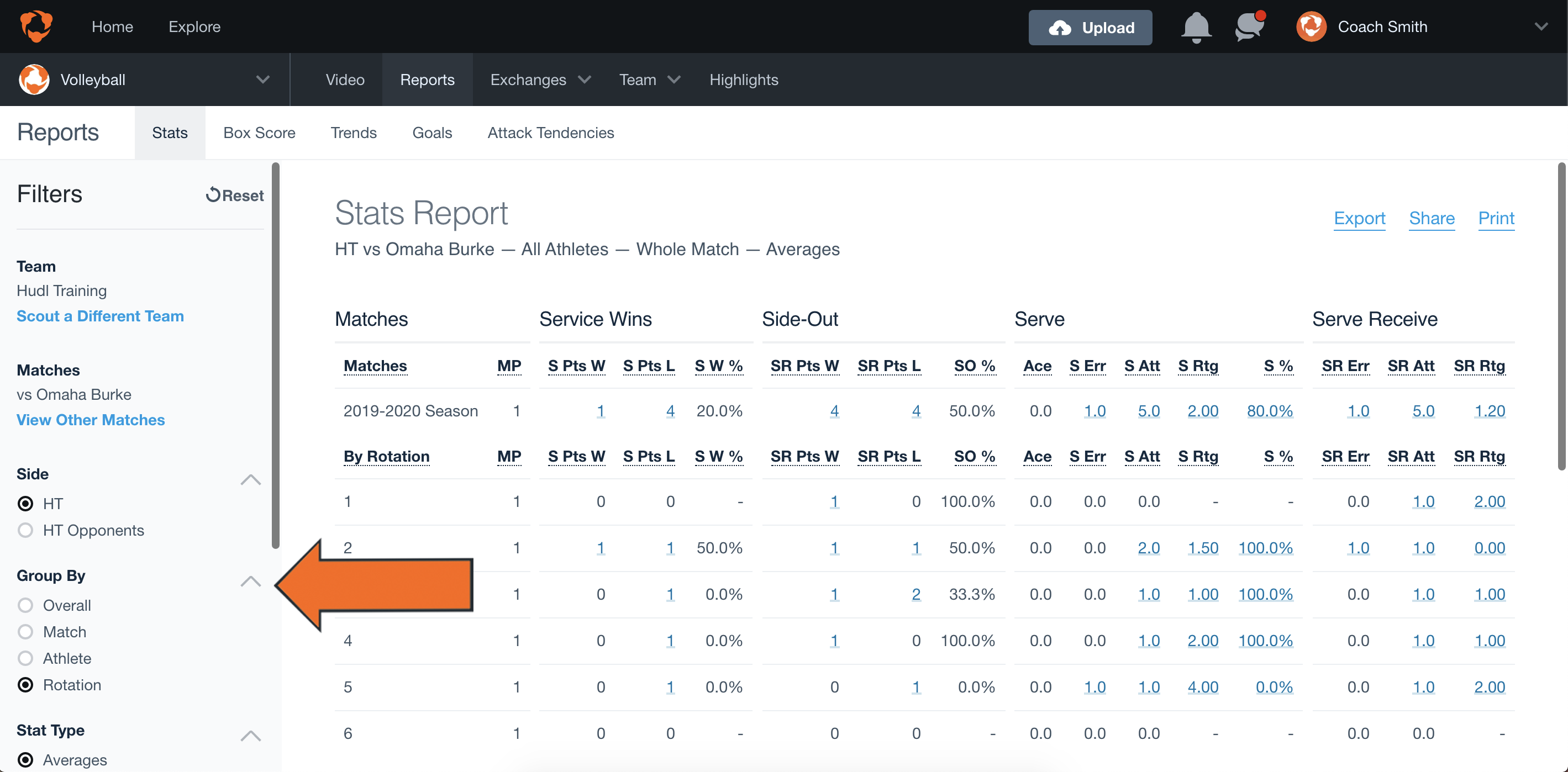Open the Attack Tendencies tab
Screen dimensions: 1568x772
[550, 132]
